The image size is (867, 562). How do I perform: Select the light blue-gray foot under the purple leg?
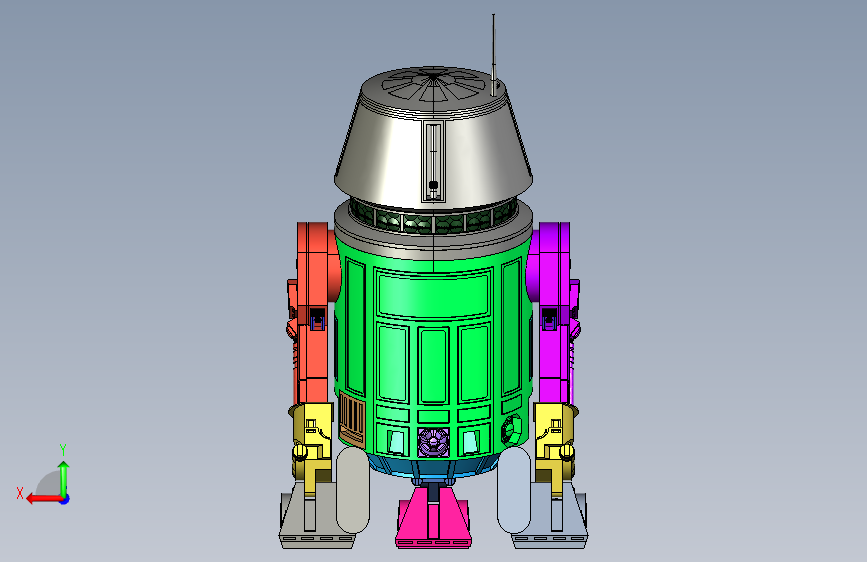tap(551, 517)
